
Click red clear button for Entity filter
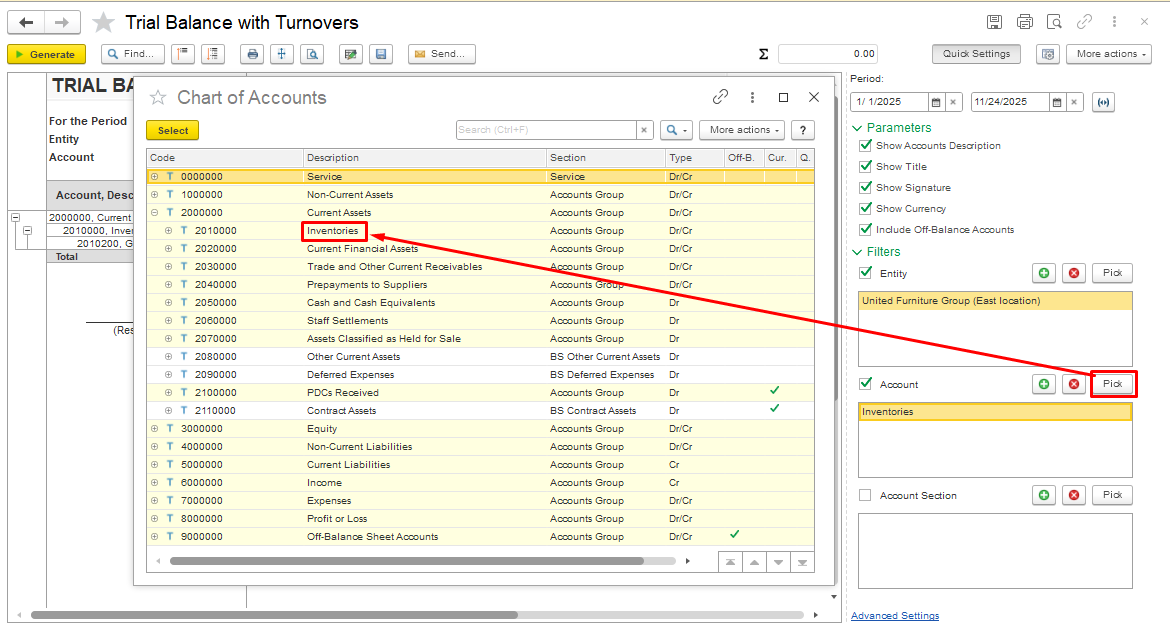click(x=1074, y=273)
